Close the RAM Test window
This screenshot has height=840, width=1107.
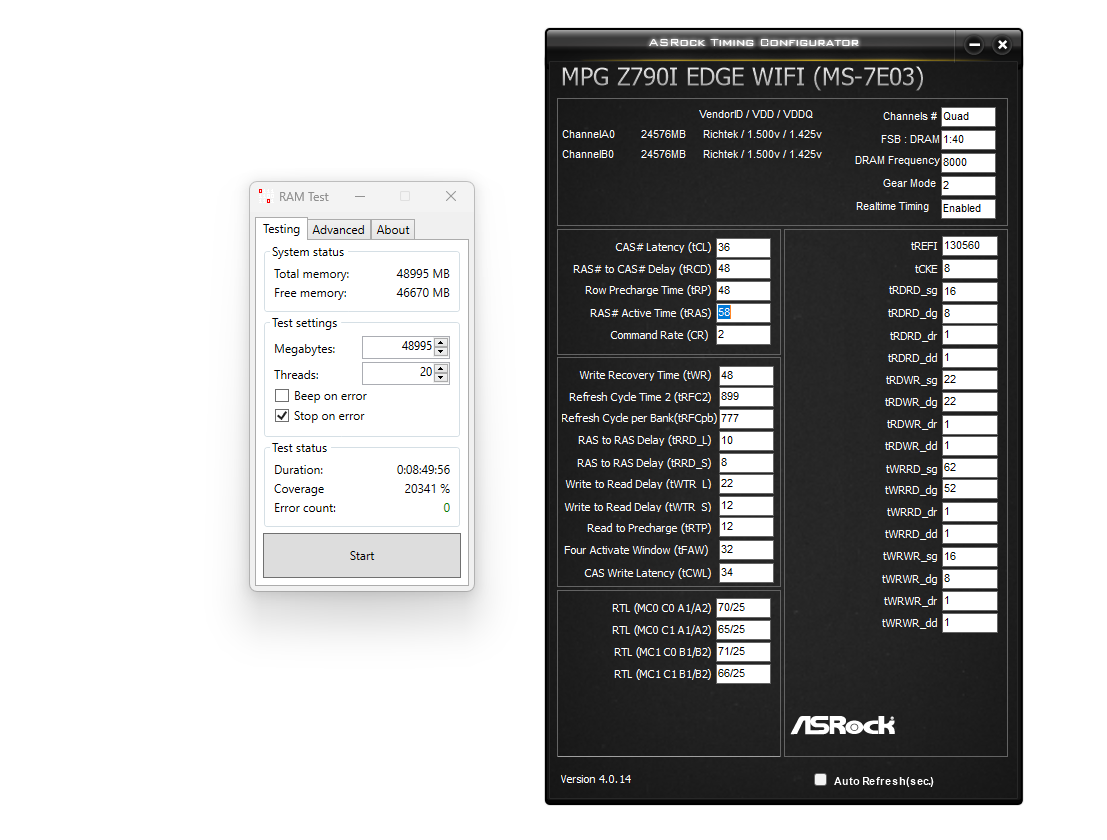click(451, 196)
